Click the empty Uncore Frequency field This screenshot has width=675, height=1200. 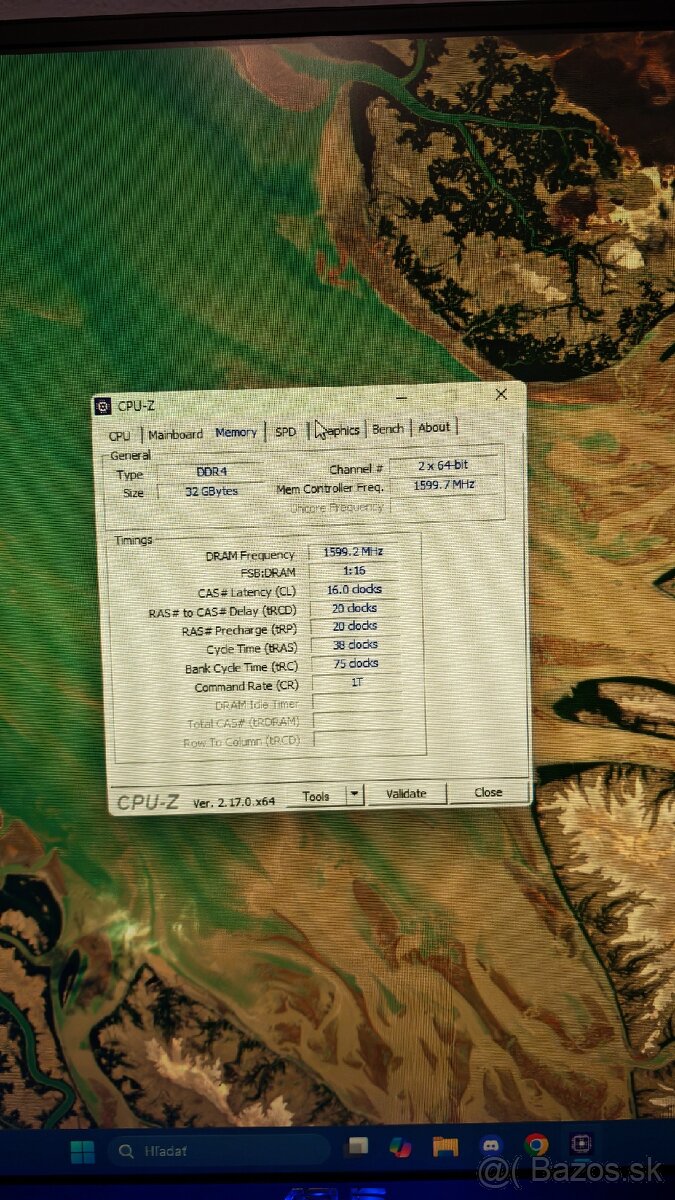[444, 505]
